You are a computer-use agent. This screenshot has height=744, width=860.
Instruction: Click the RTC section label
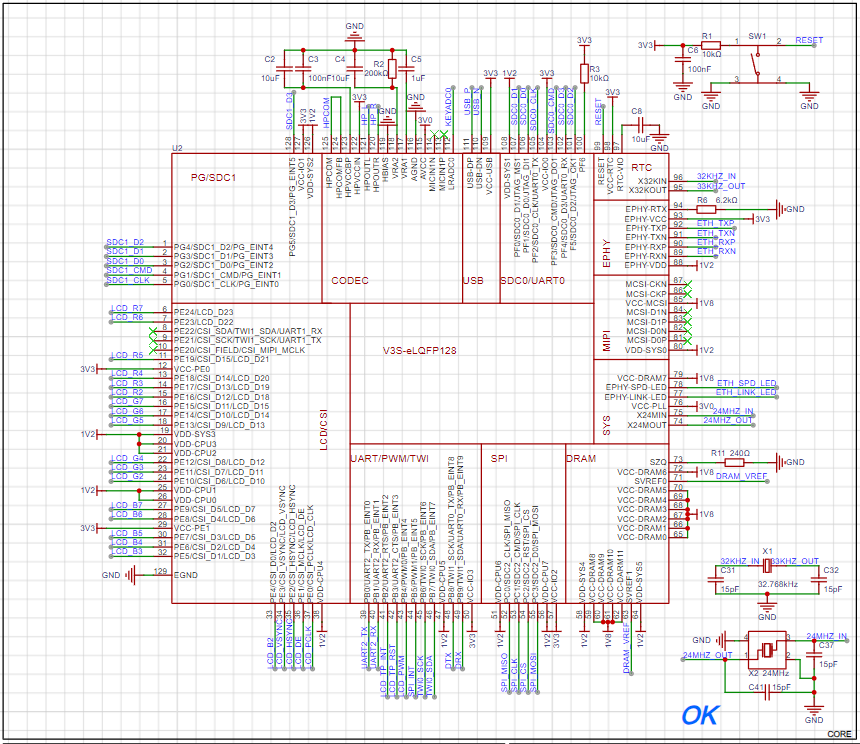(x=641, y=168)
